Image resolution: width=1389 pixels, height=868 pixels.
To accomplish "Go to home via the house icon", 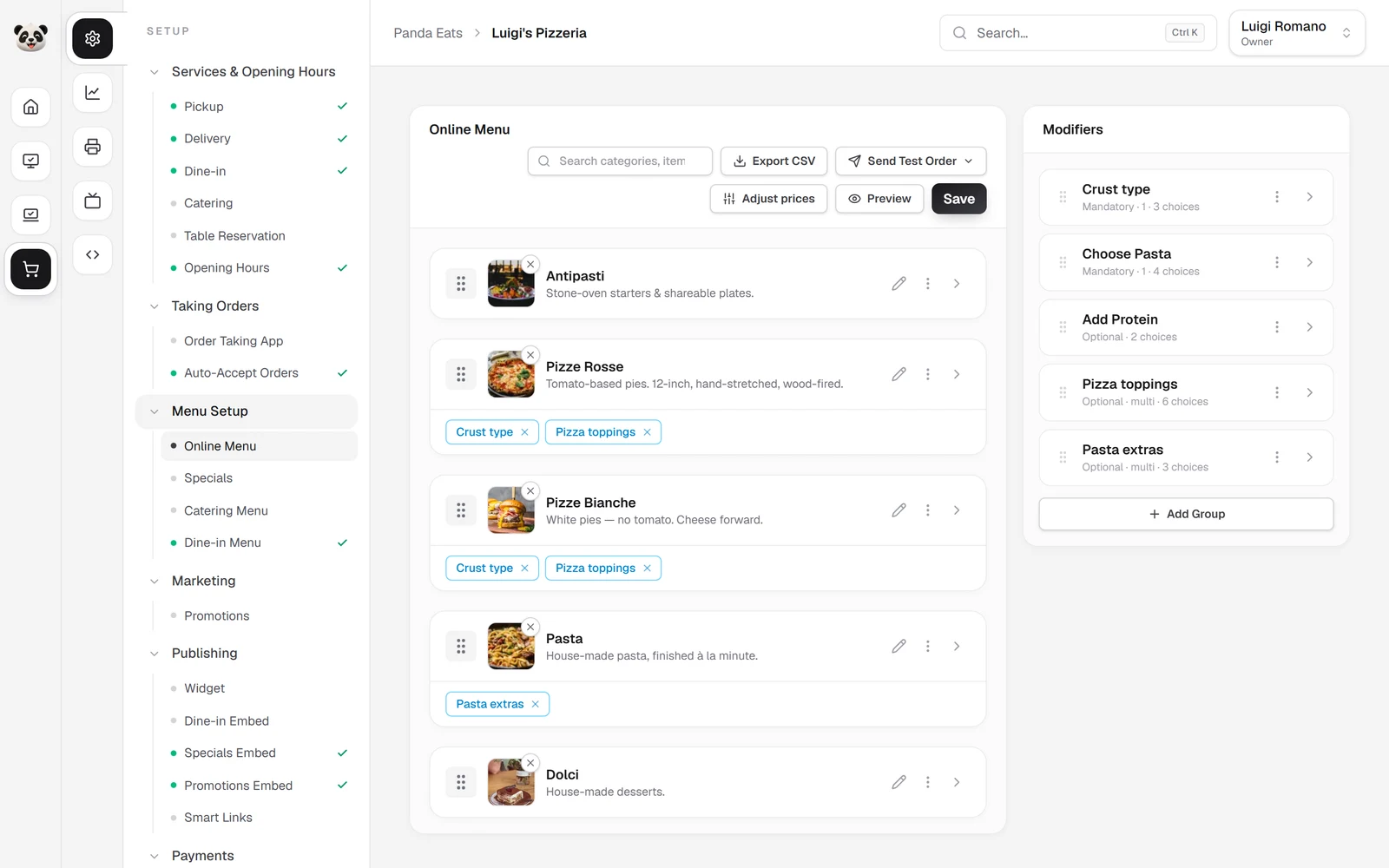I will (x=30, y=107).
